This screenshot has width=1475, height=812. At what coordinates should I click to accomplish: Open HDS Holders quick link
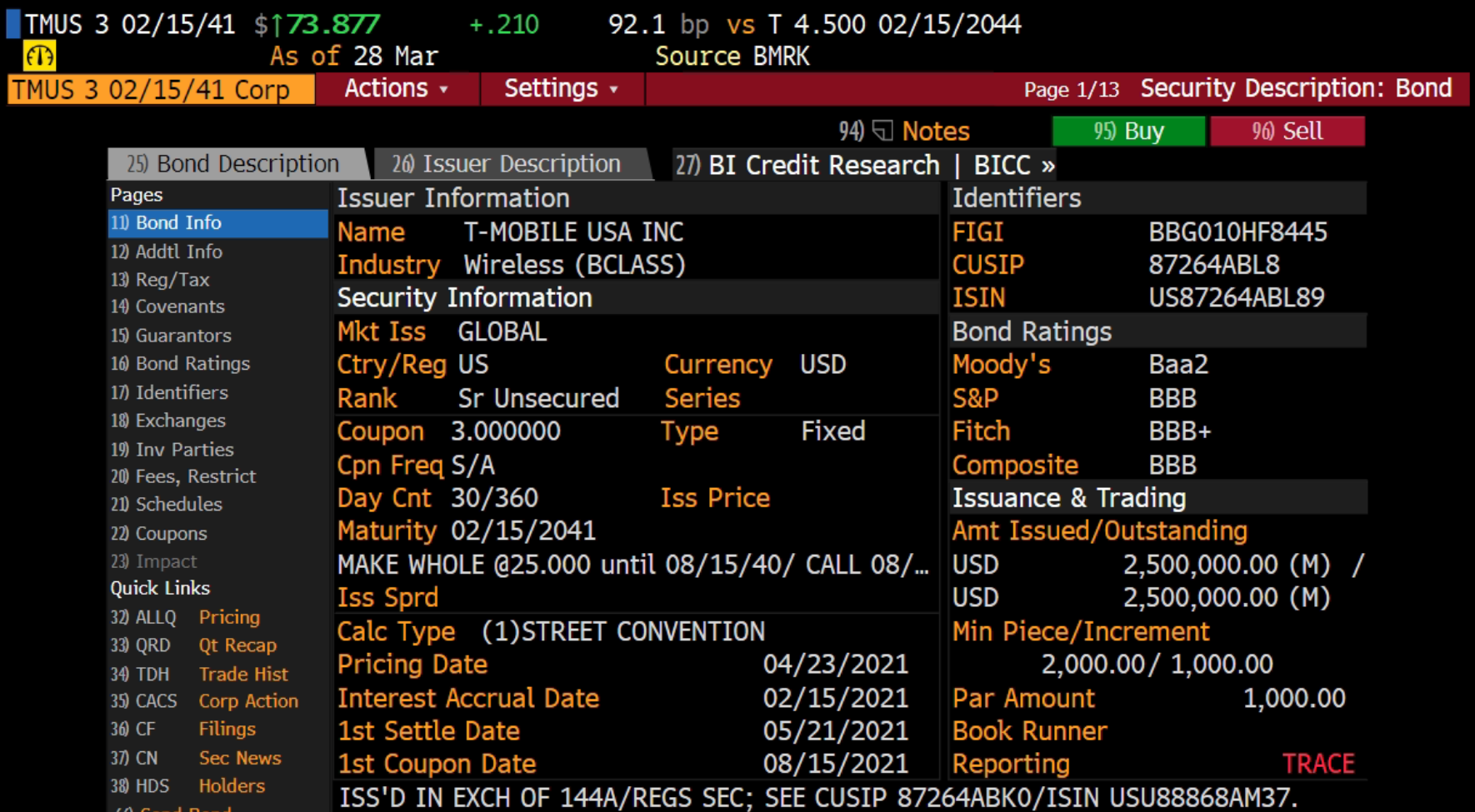(187, 785)
